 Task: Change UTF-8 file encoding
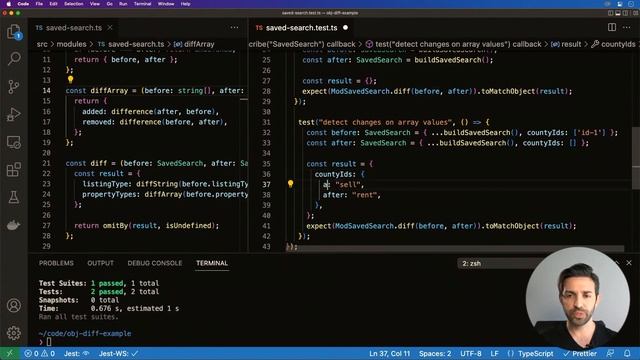tap(471, 353)
